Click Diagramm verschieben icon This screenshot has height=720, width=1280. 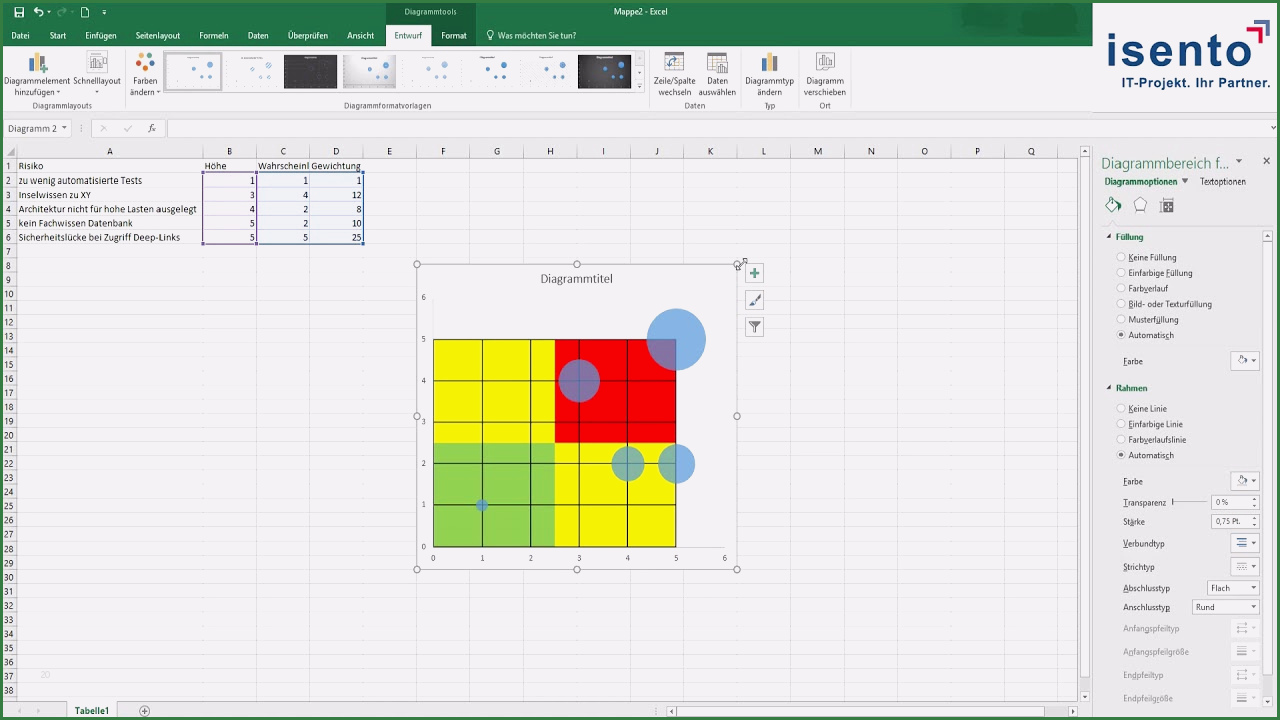click(x=825, y=66)
